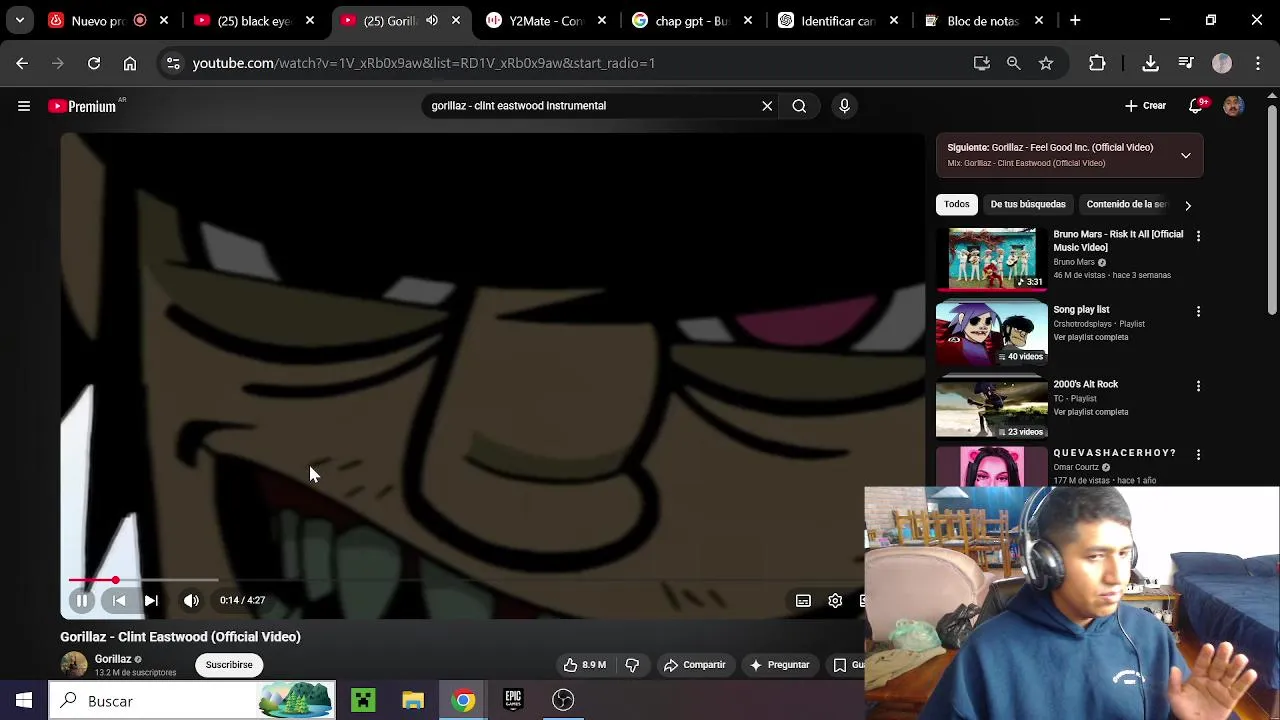Viewport: 1280px width, 720px height.
Task: Open Chrome media controls icon
Action: pos(1186,63)
